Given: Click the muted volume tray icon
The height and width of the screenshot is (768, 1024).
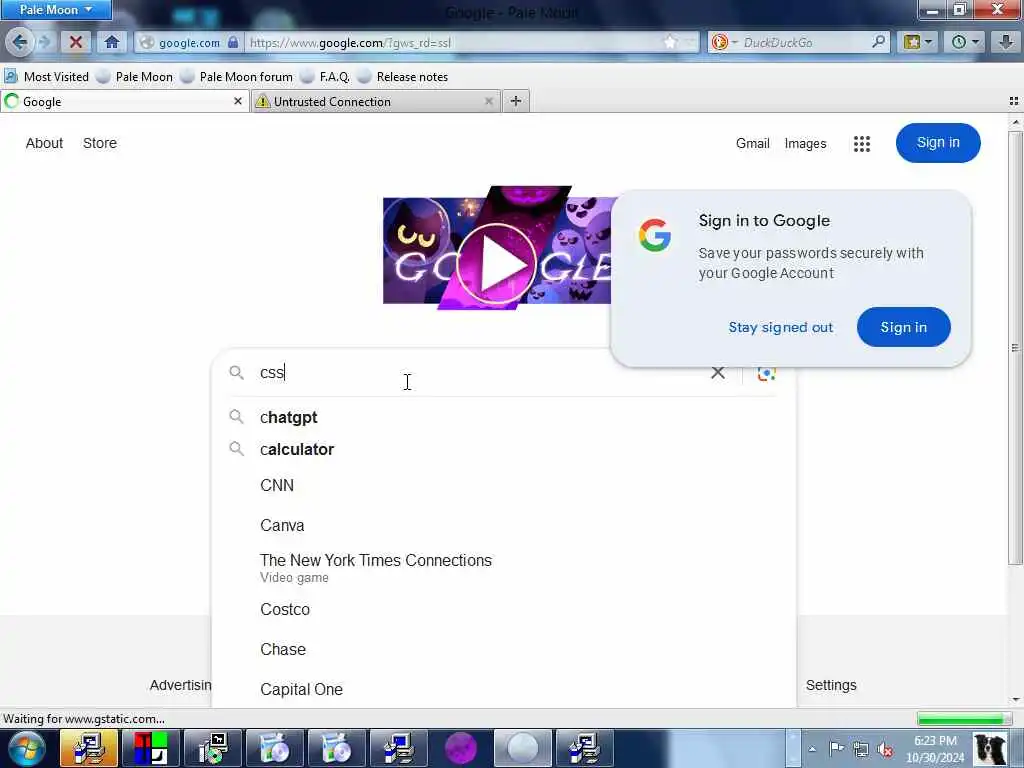Looking at the screenshot, I should point(886,749).
